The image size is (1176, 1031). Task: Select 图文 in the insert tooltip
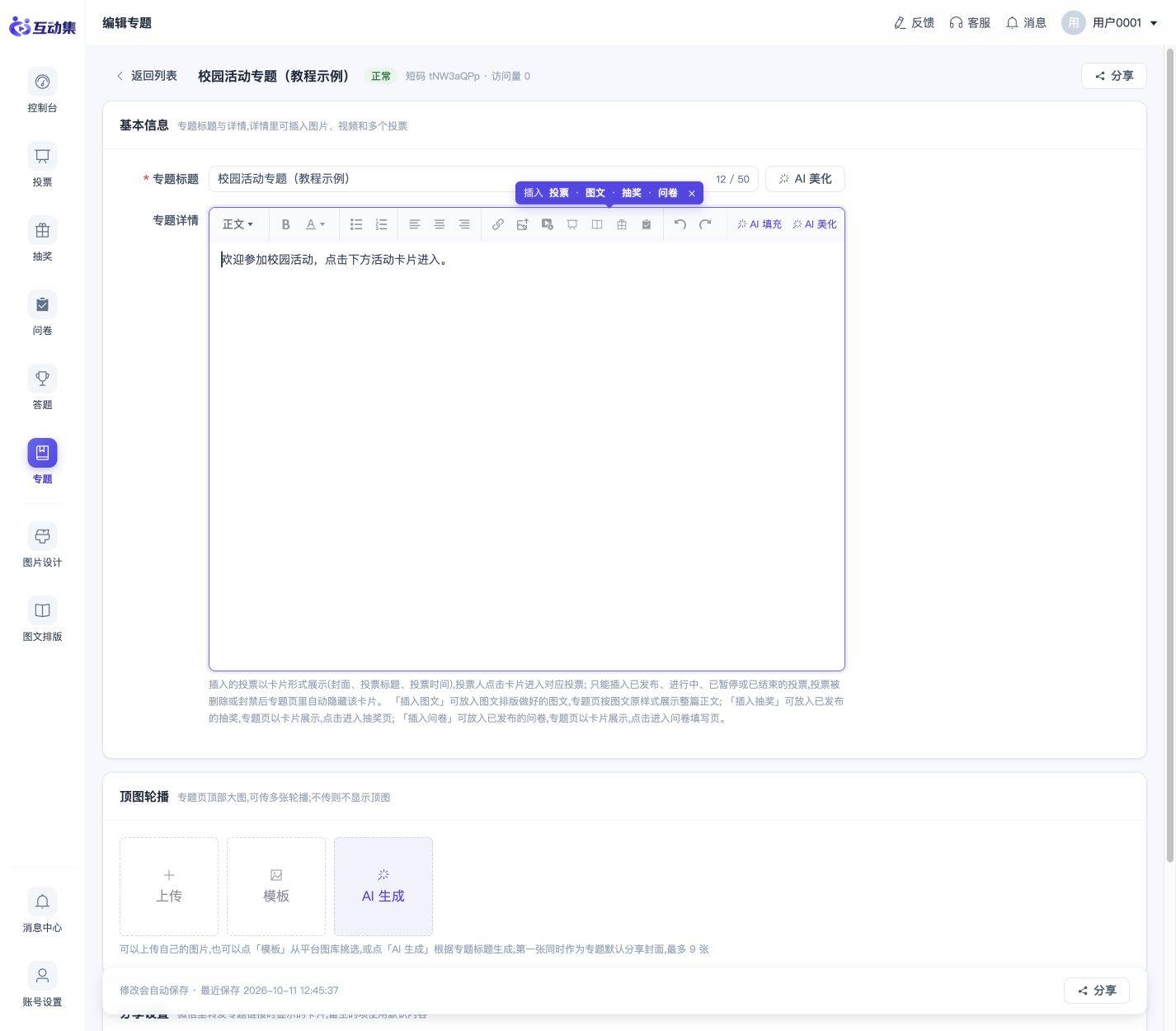(x=595, y=193)
